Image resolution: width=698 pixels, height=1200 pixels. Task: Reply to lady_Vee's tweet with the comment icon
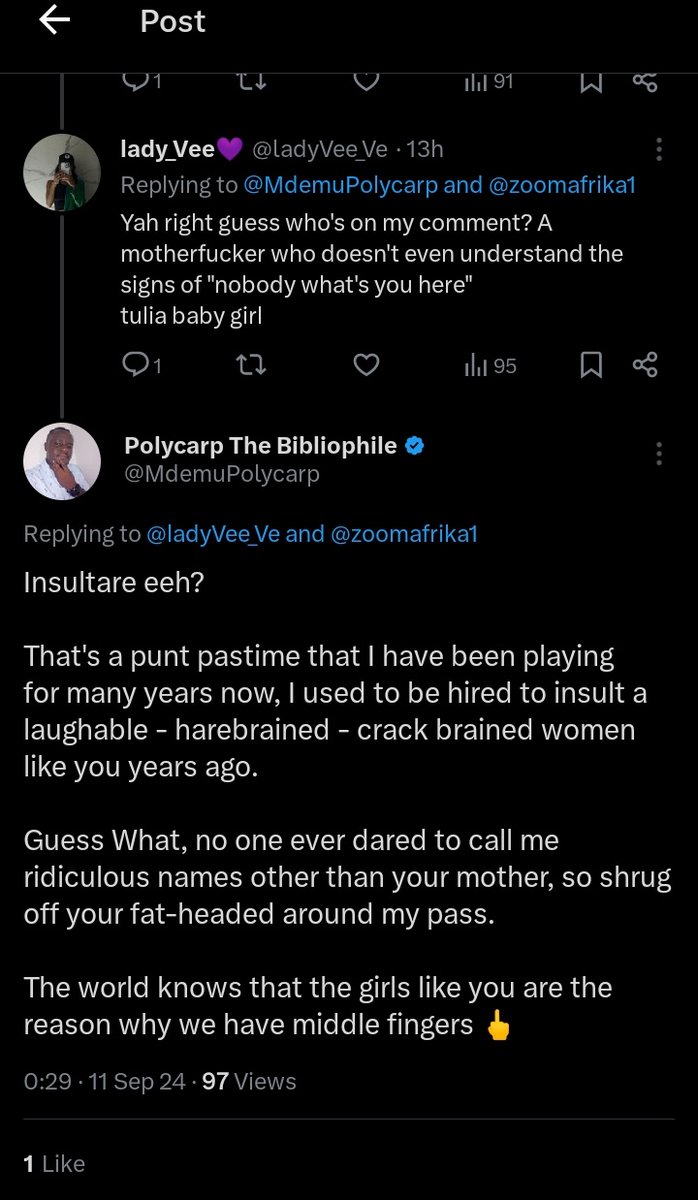(134, 366)
